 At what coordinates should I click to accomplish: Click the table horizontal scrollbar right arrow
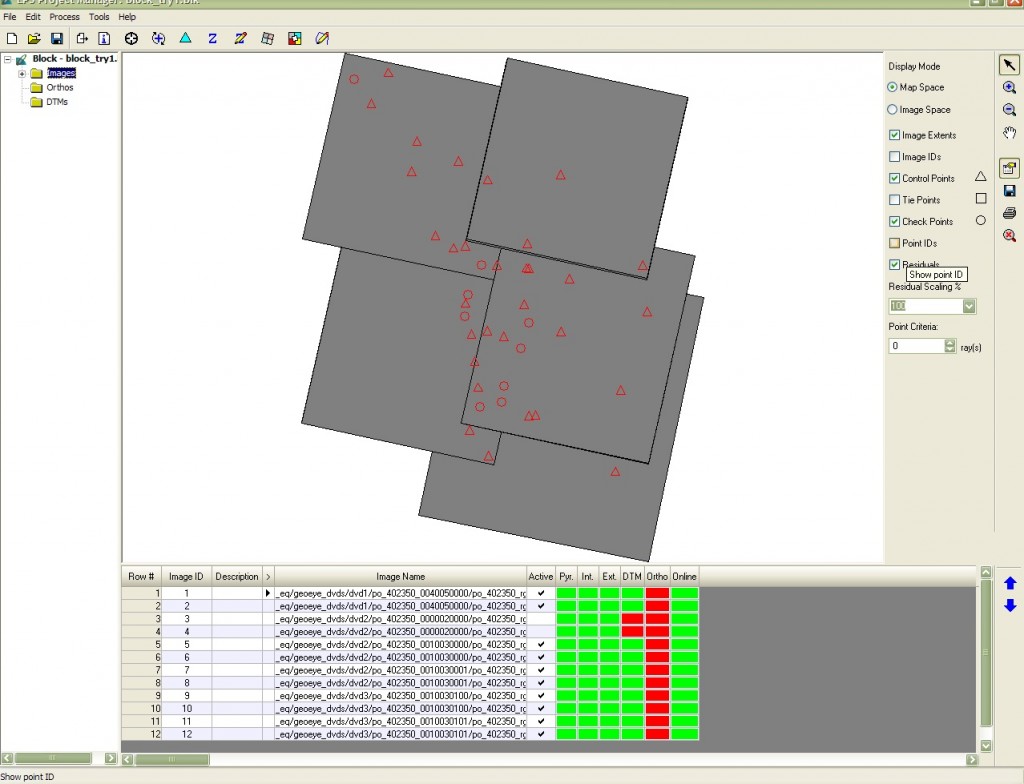(972, 759)
